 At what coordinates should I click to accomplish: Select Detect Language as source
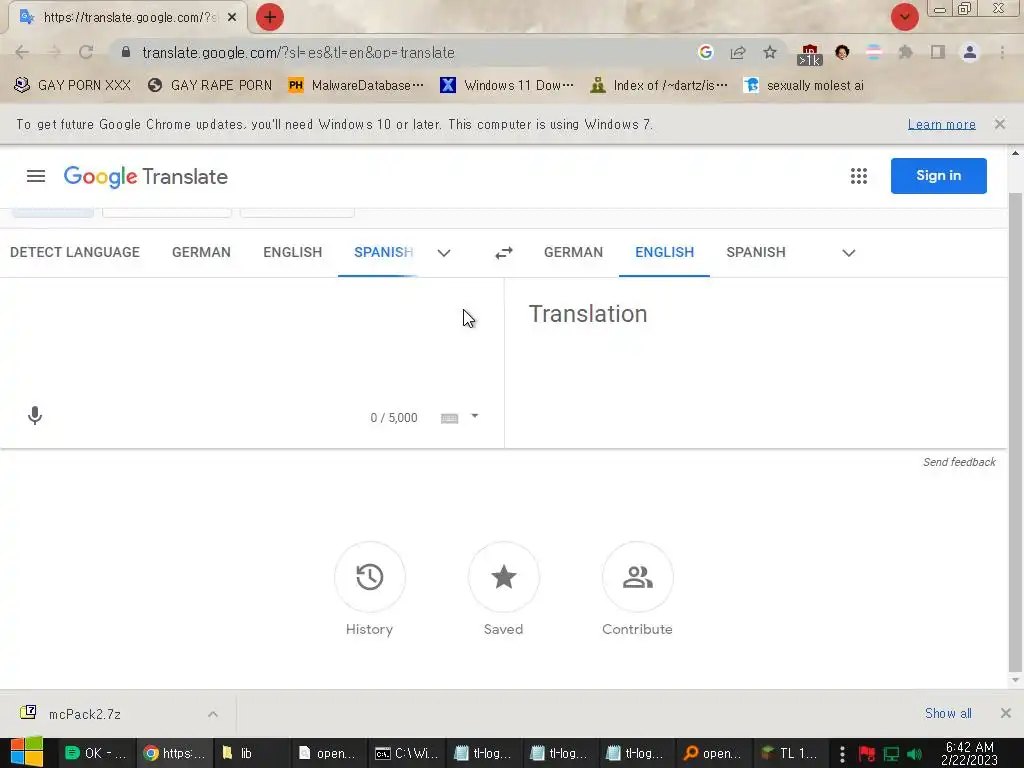point(75,252)
